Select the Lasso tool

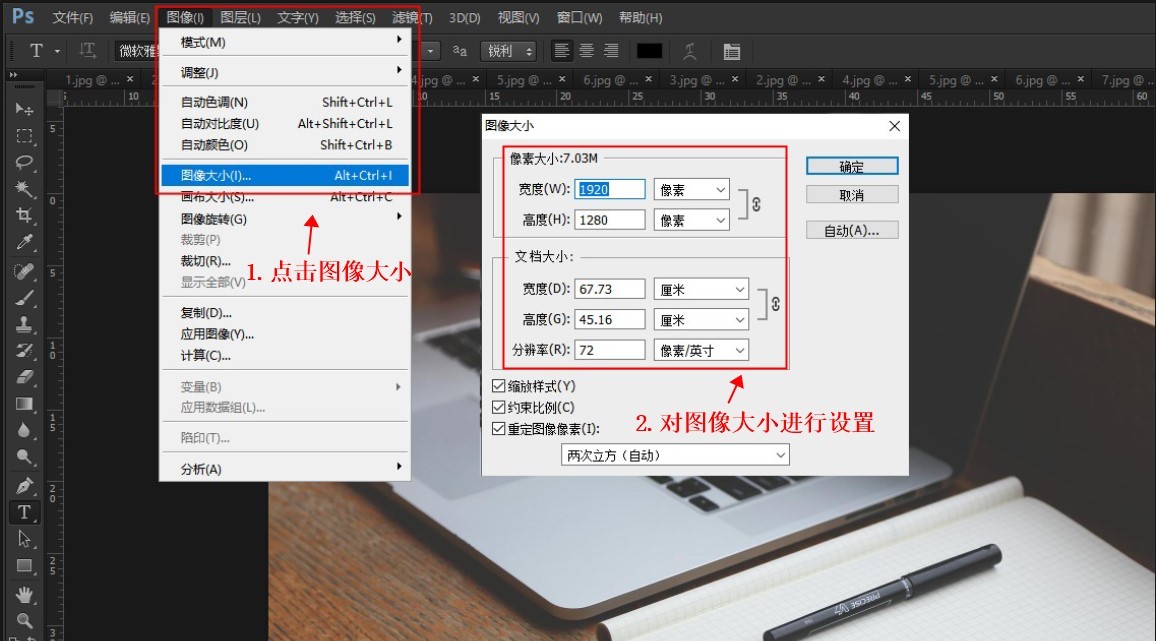click(24, 160)
